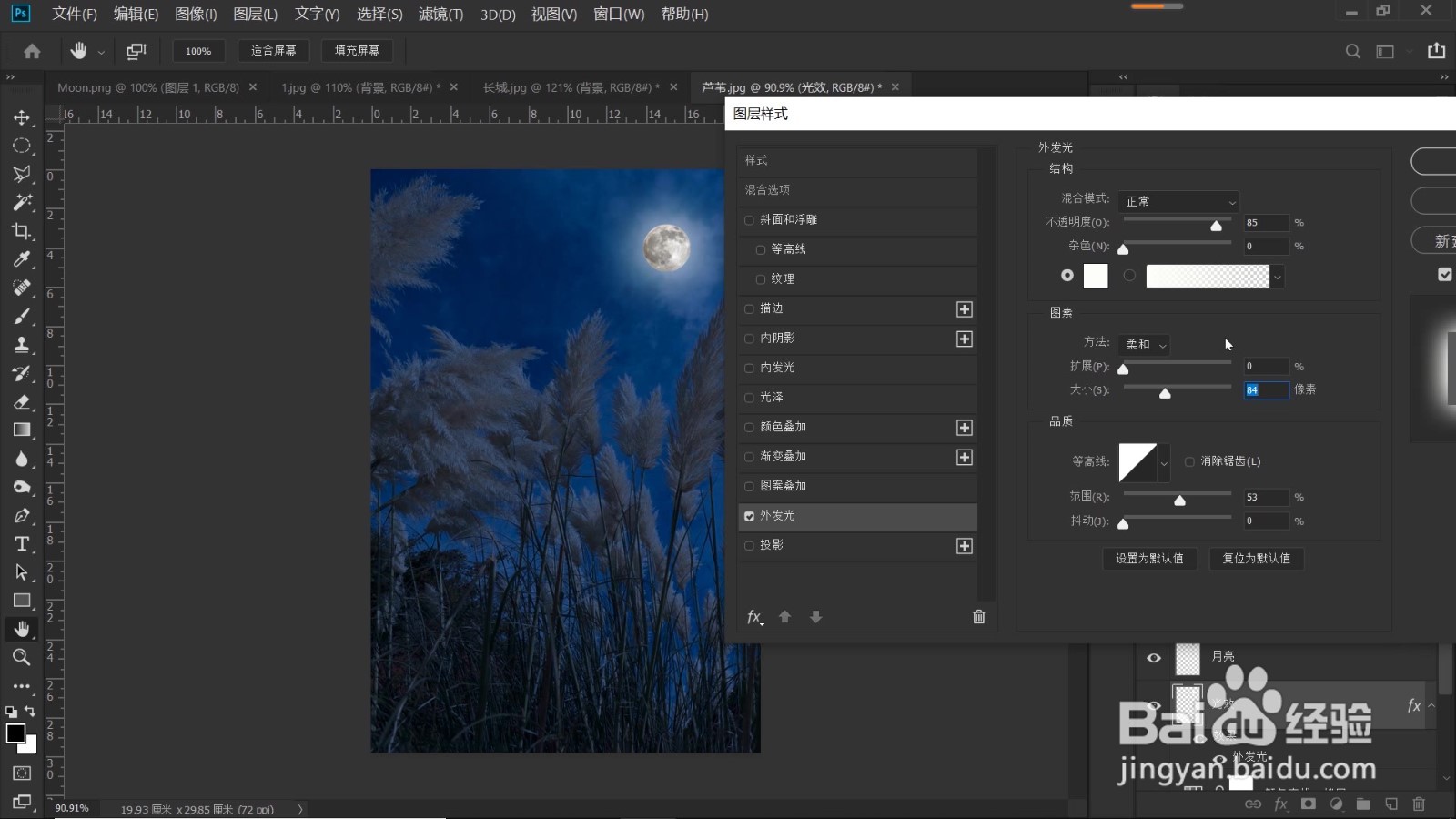This screenshot has width=1456, height=819.
Task: Switch to the Moon.png document tab
Action: [x=148, y=87]
